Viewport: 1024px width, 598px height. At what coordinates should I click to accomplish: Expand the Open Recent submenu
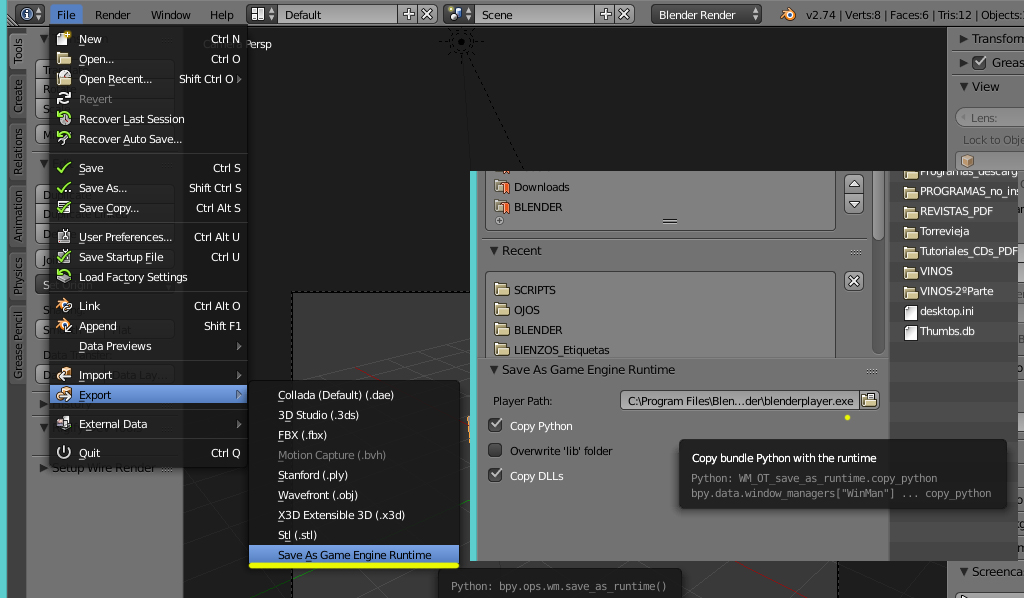(x=148, y=79)
